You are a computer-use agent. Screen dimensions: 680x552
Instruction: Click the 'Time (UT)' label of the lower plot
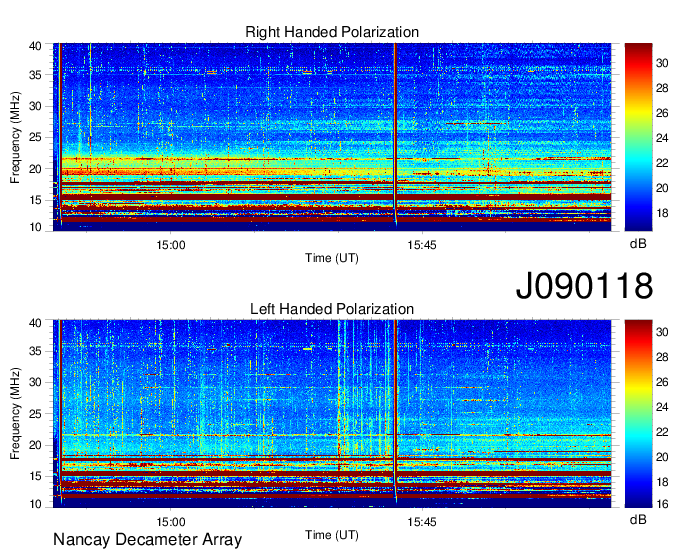click(332, 535)
